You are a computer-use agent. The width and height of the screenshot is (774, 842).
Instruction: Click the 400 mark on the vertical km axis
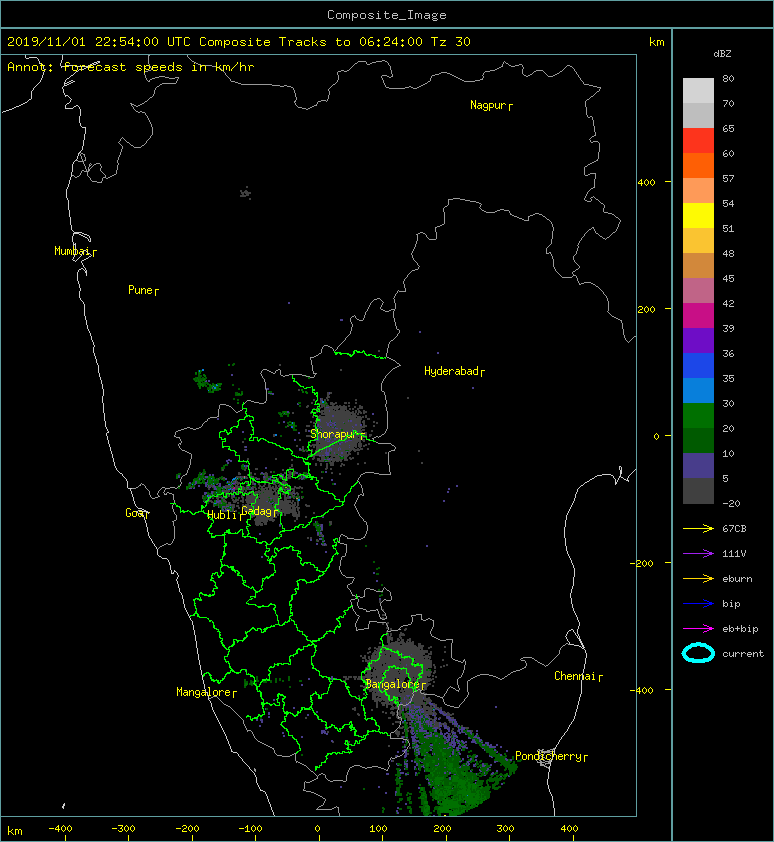click(x=647, y=183)
